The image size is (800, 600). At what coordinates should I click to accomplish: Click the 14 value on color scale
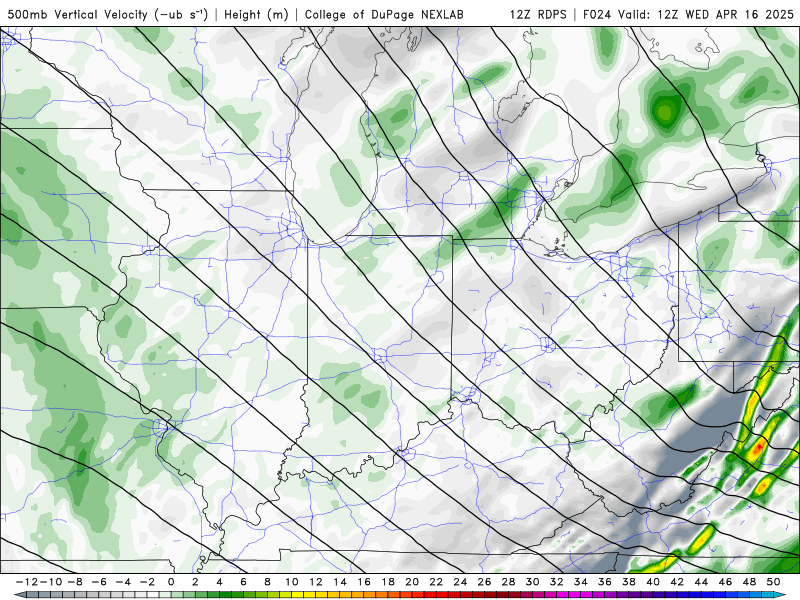pyautogui.click(x=340, y=582)
